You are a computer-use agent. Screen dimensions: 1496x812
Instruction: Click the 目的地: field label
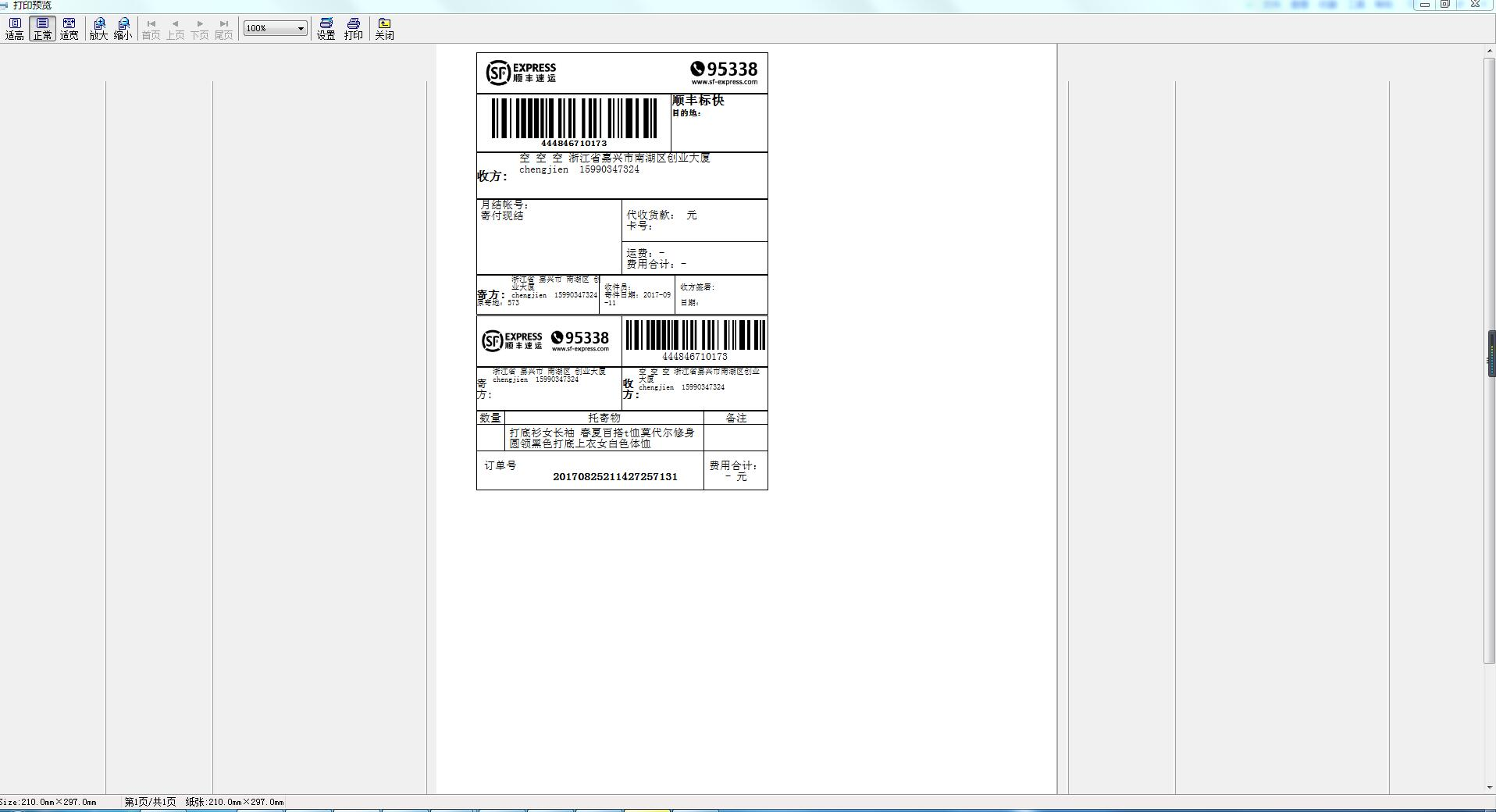(687, 113)
